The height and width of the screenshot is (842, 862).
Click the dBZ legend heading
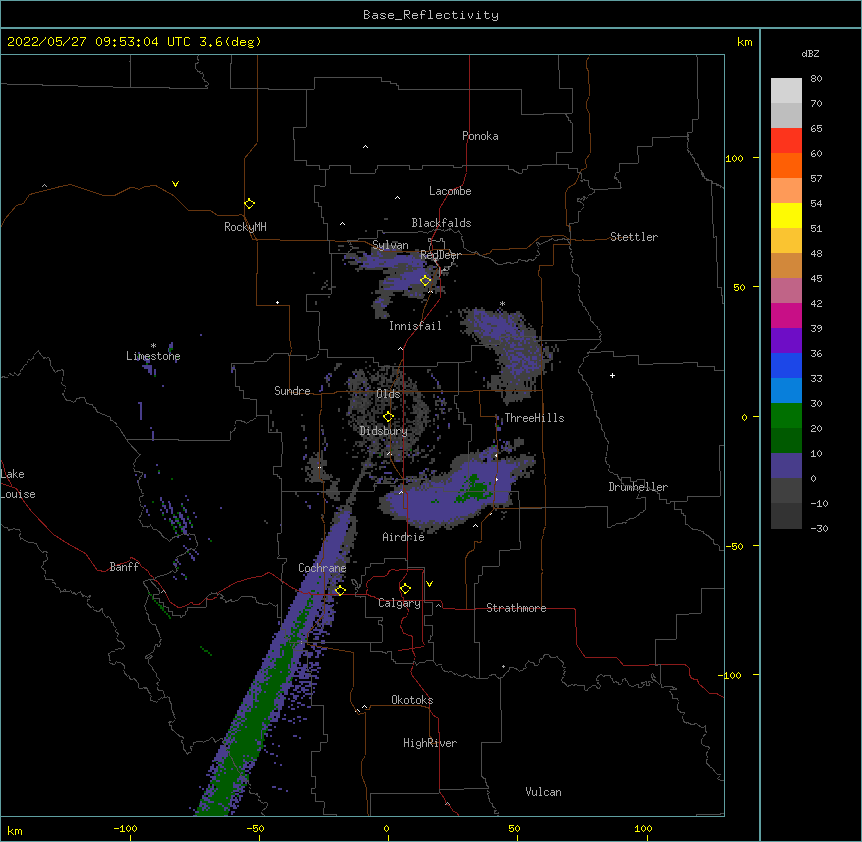[810, 53]
